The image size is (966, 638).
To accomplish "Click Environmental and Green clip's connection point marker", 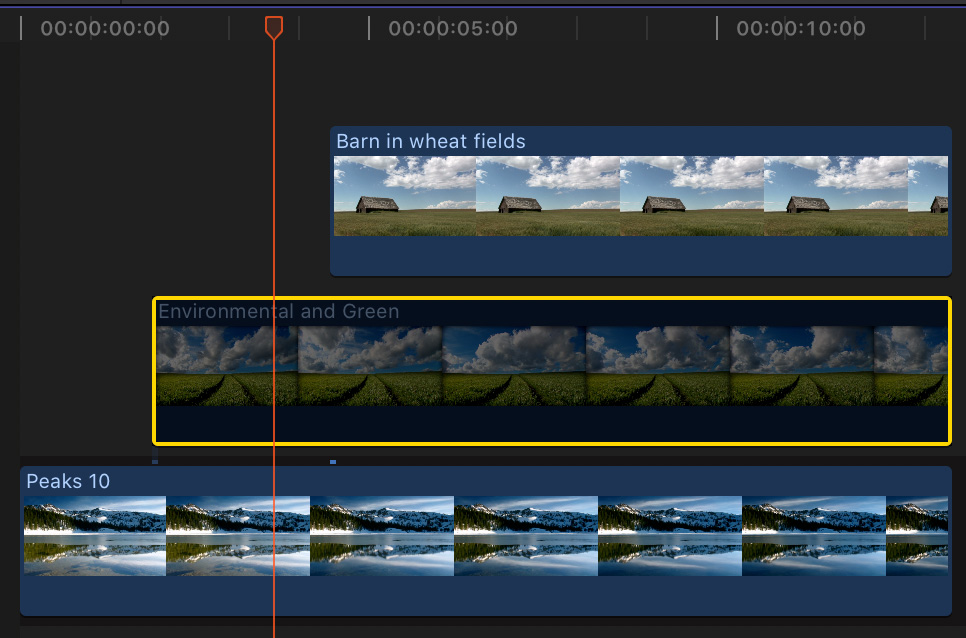I will [x=155, y=461].
